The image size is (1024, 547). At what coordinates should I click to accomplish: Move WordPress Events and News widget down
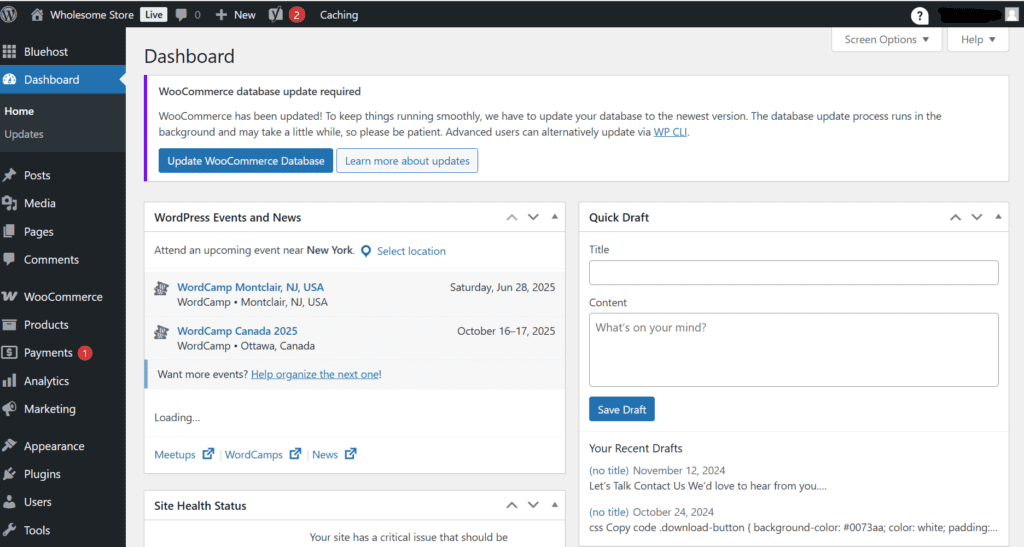pyautogui.click(x=534, y=217)
